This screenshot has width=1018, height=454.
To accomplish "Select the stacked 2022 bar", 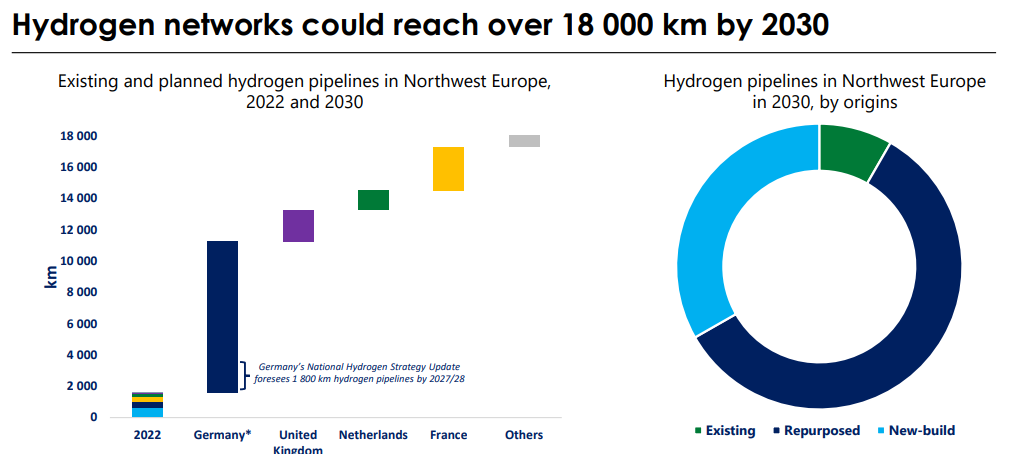I will [x=147, y=405].
